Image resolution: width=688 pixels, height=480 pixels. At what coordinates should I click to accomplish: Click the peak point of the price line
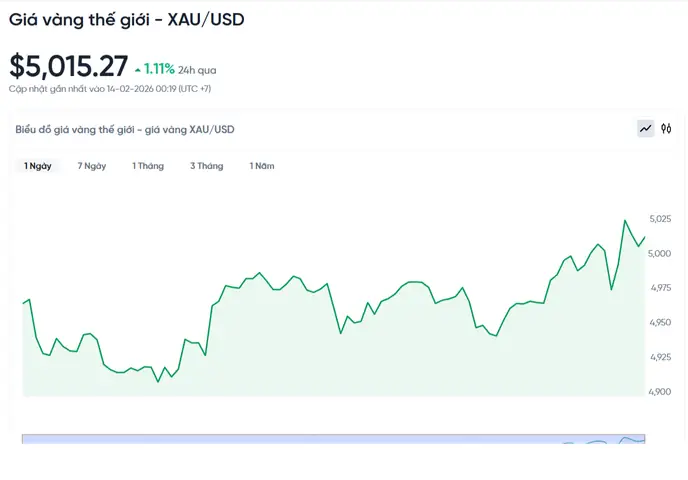625,220
